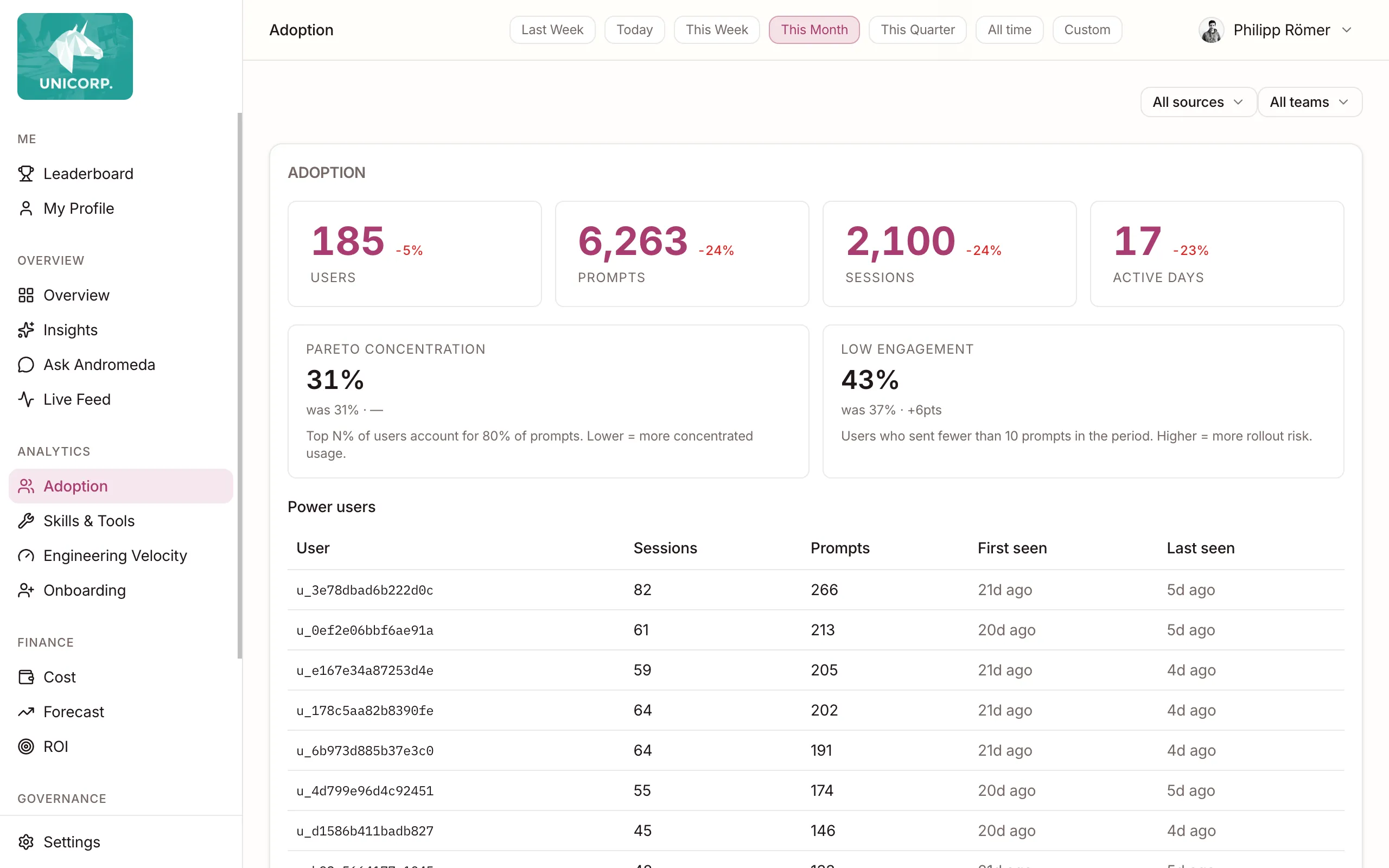Open the Cost page
Screen dimensions: 1389x868
point(120,678)
